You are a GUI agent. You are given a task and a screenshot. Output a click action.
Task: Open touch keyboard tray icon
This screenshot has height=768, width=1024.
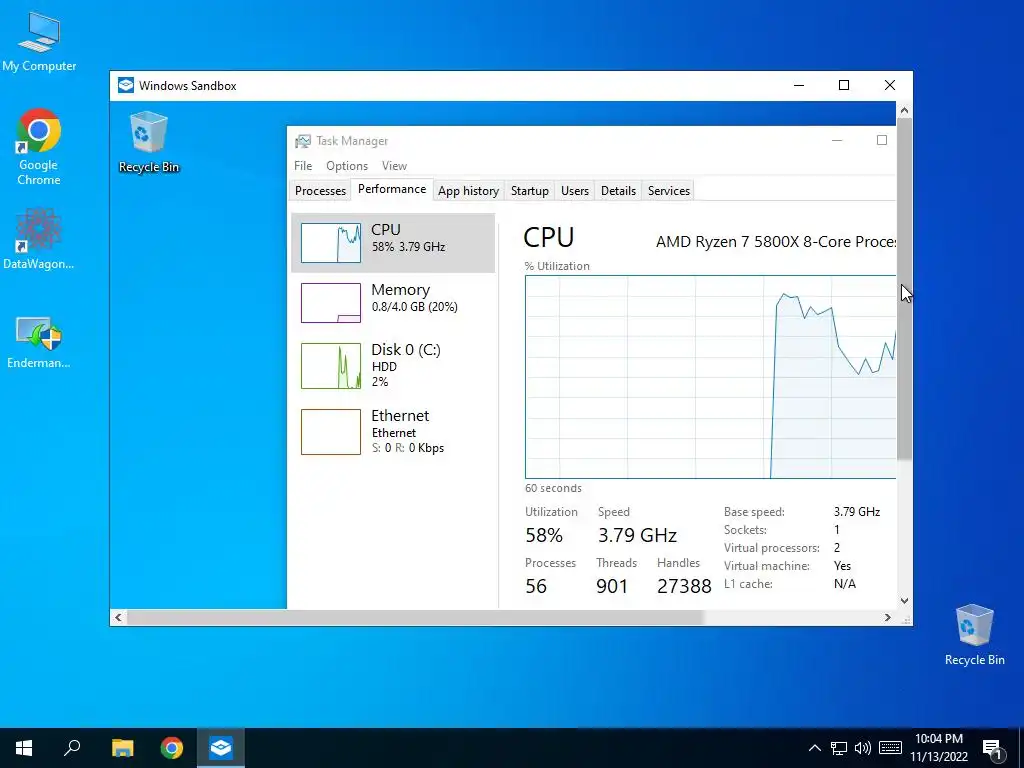890,748
